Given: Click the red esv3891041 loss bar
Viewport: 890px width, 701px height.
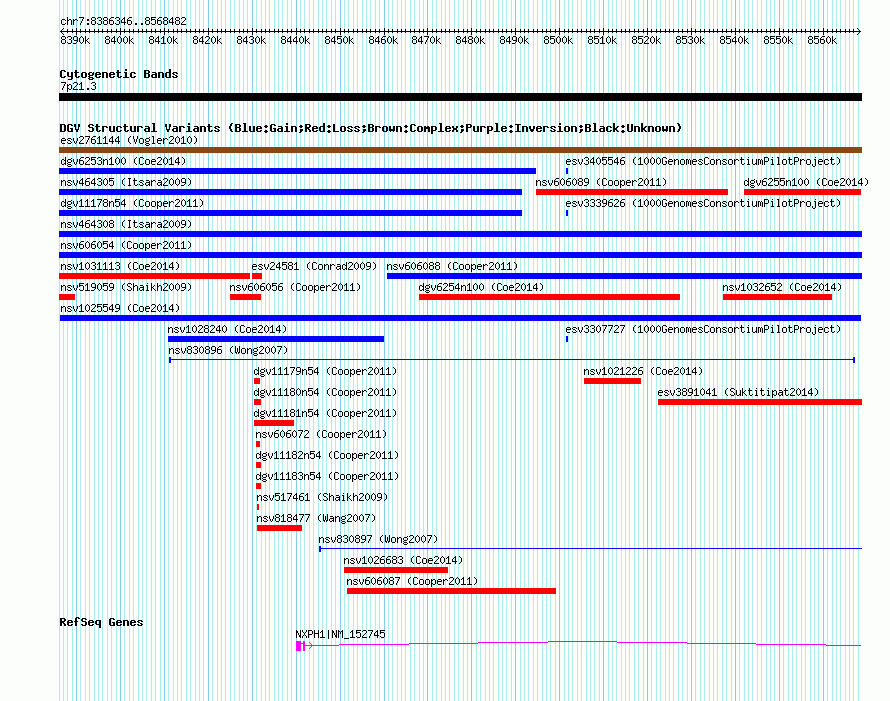Looking at the screenshot, I should pos(760,402).
